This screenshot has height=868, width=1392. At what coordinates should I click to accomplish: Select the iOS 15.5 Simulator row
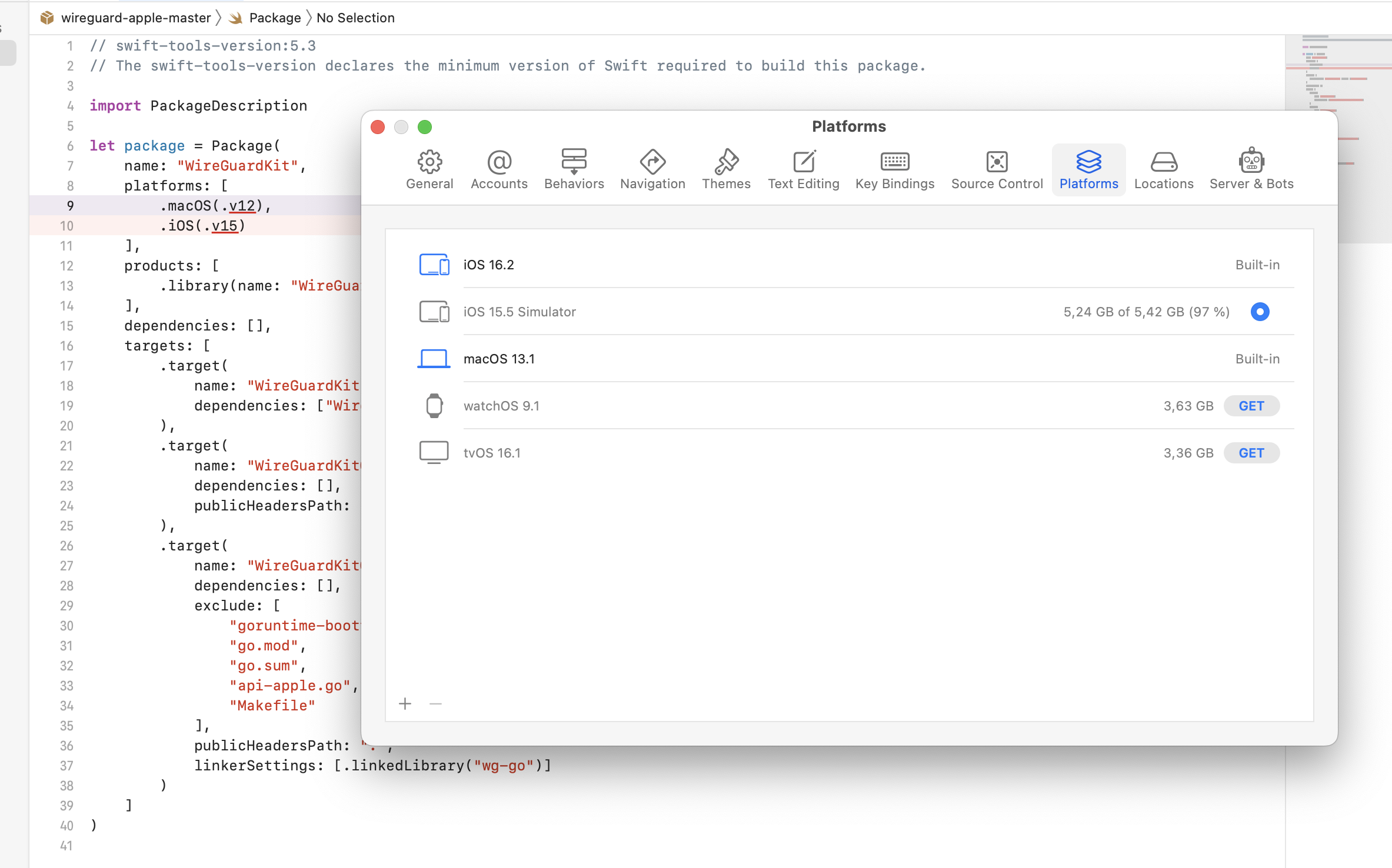tap(849, 312)
